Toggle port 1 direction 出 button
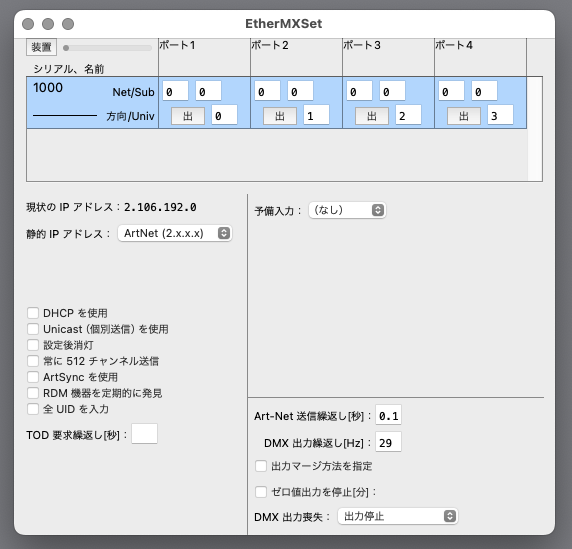 (x=188, y=116)
